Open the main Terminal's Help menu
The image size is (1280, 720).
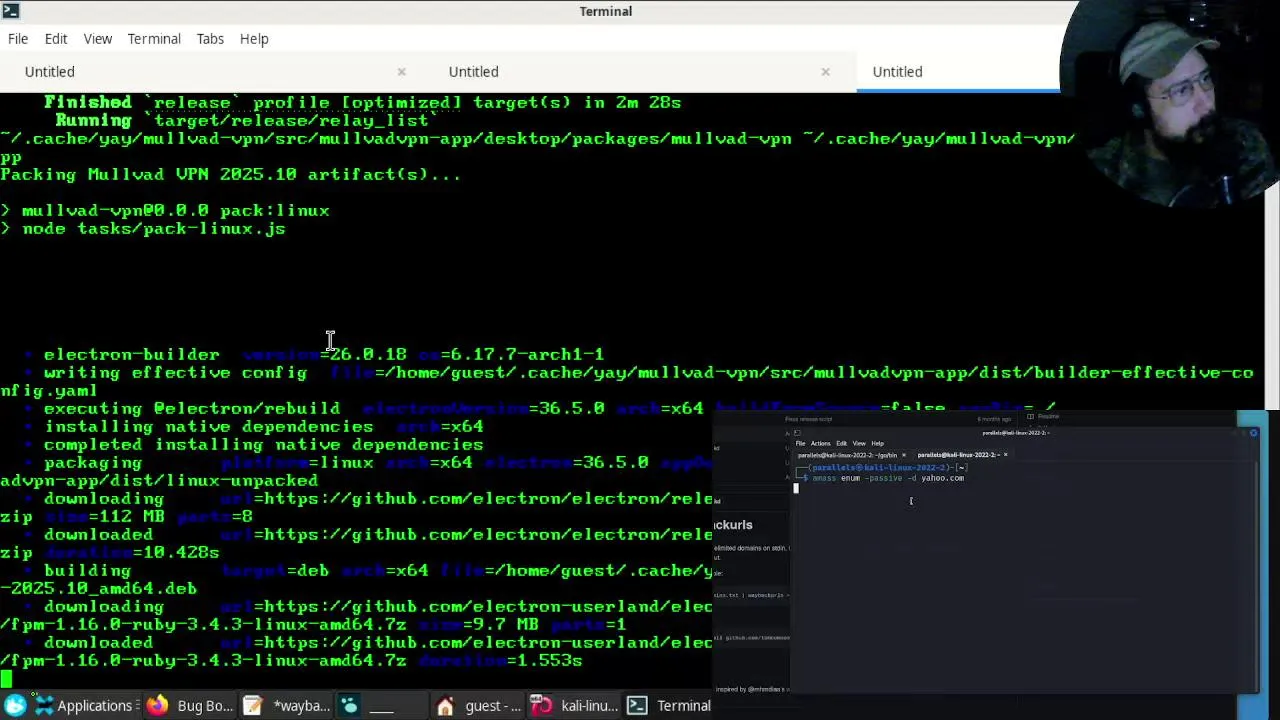(x=254, y=38)
